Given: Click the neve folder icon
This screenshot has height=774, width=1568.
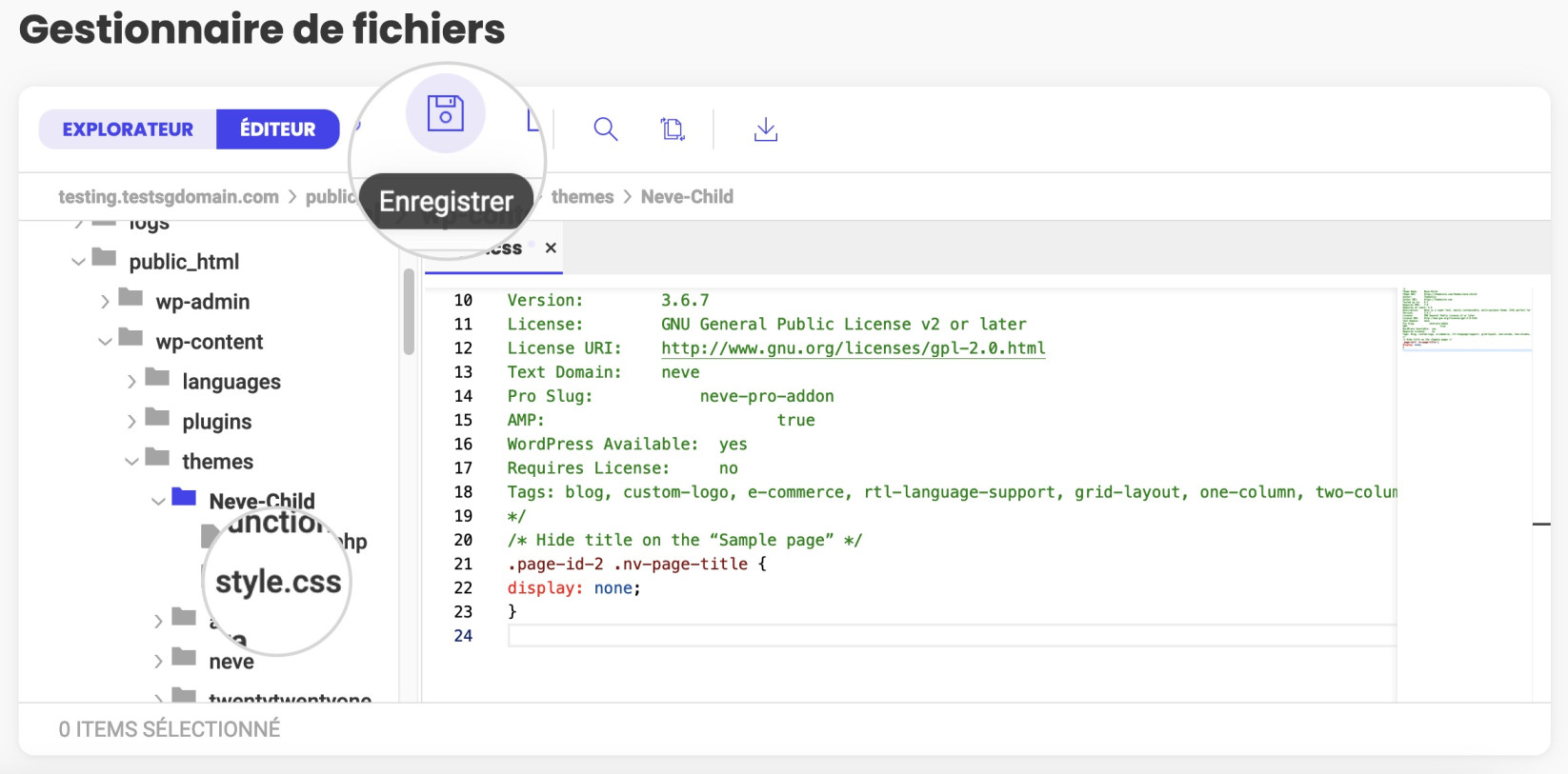Looking at the screenshot, I should click(184, 656).
